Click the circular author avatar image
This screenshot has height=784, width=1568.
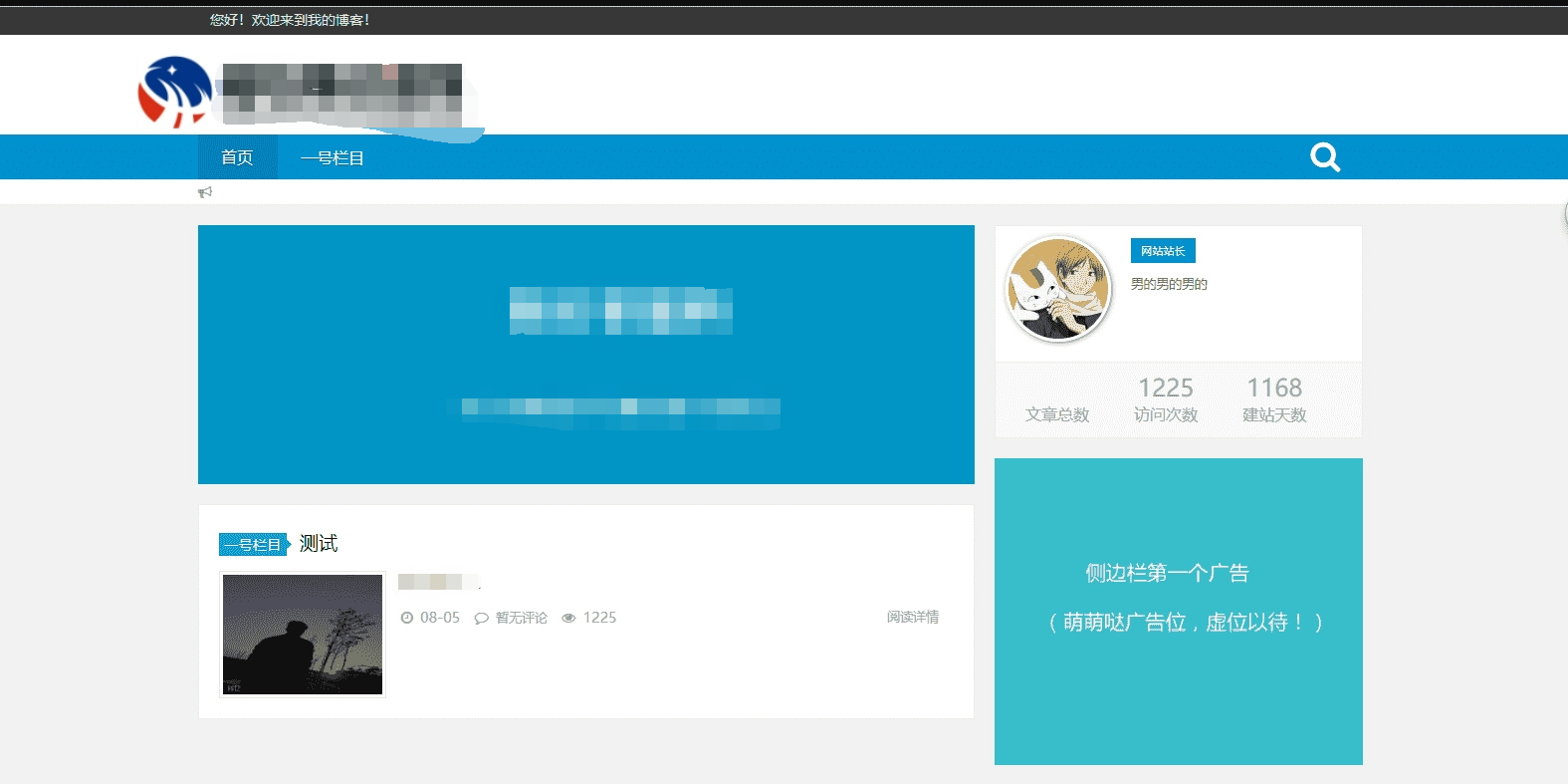click(x=1058, y=289)
